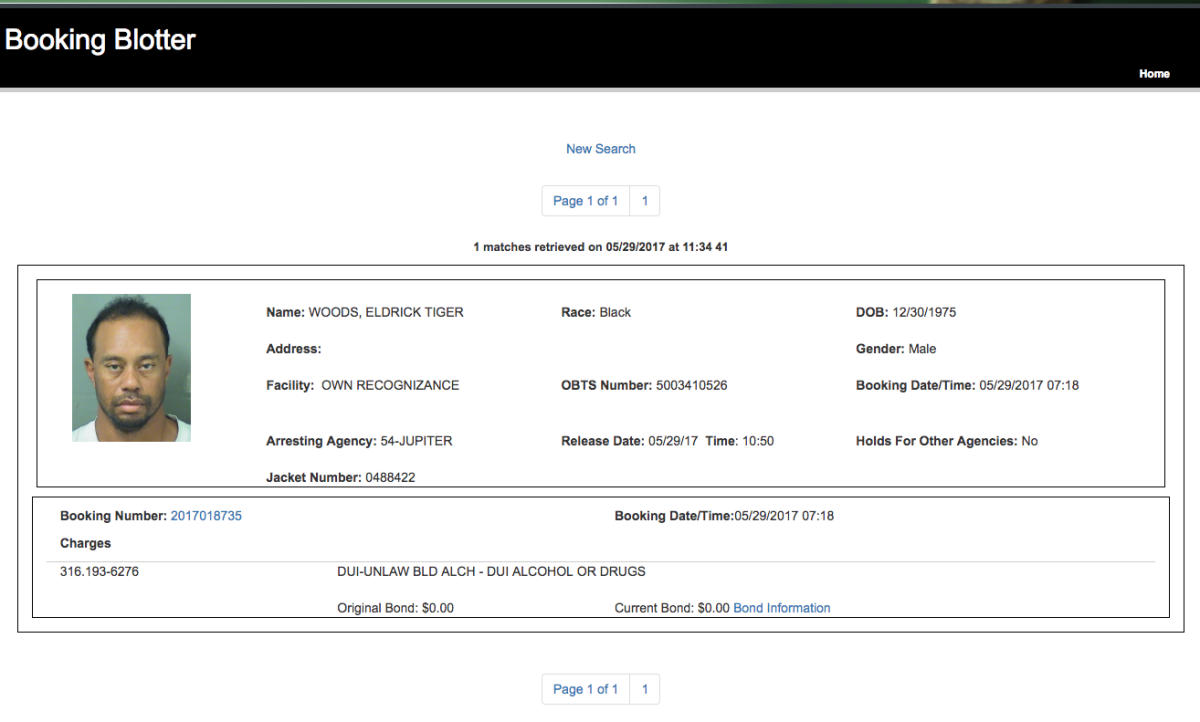Open the Home menu link
Screen dimensions: 1200x722
tap(1154, 74)
